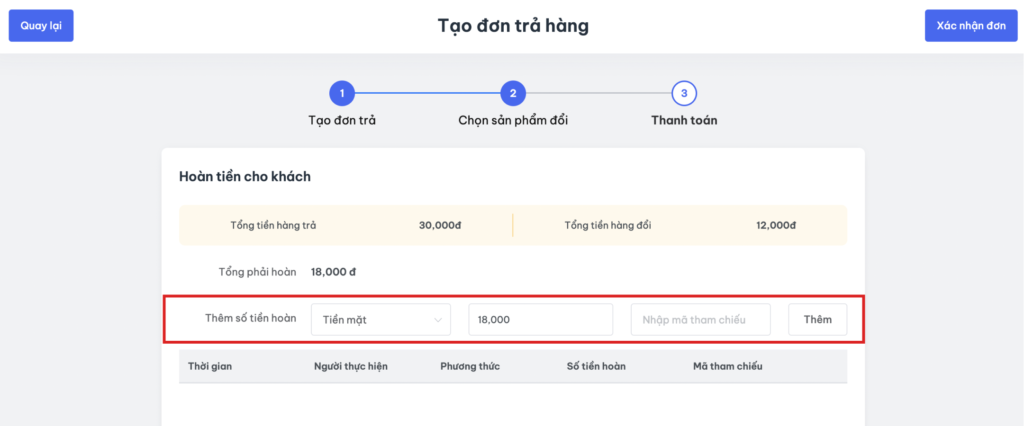Switch to Chọn sản phẩm đổi step

pyautogui.click(x=513, y=120)
